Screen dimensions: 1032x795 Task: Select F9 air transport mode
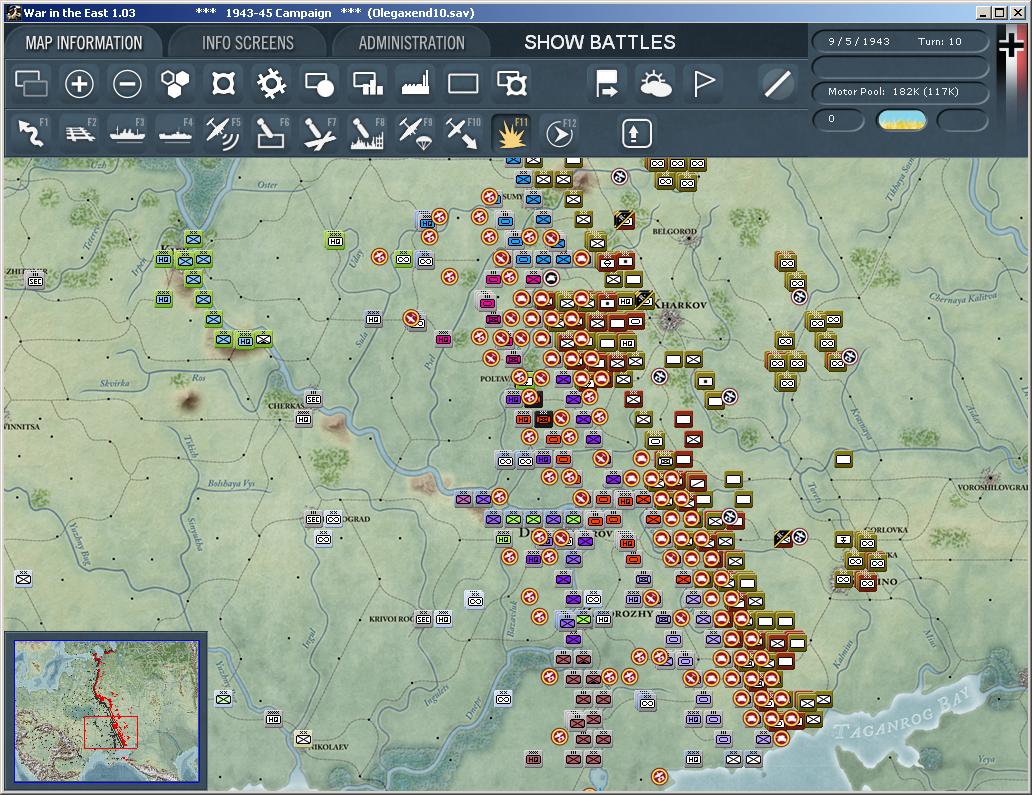click(415, 132)
